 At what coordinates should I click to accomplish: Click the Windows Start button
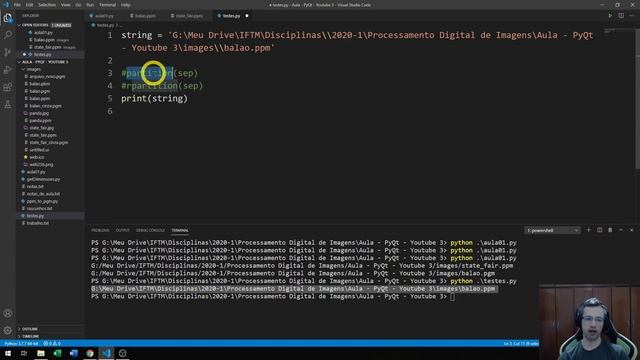[8, 353]
